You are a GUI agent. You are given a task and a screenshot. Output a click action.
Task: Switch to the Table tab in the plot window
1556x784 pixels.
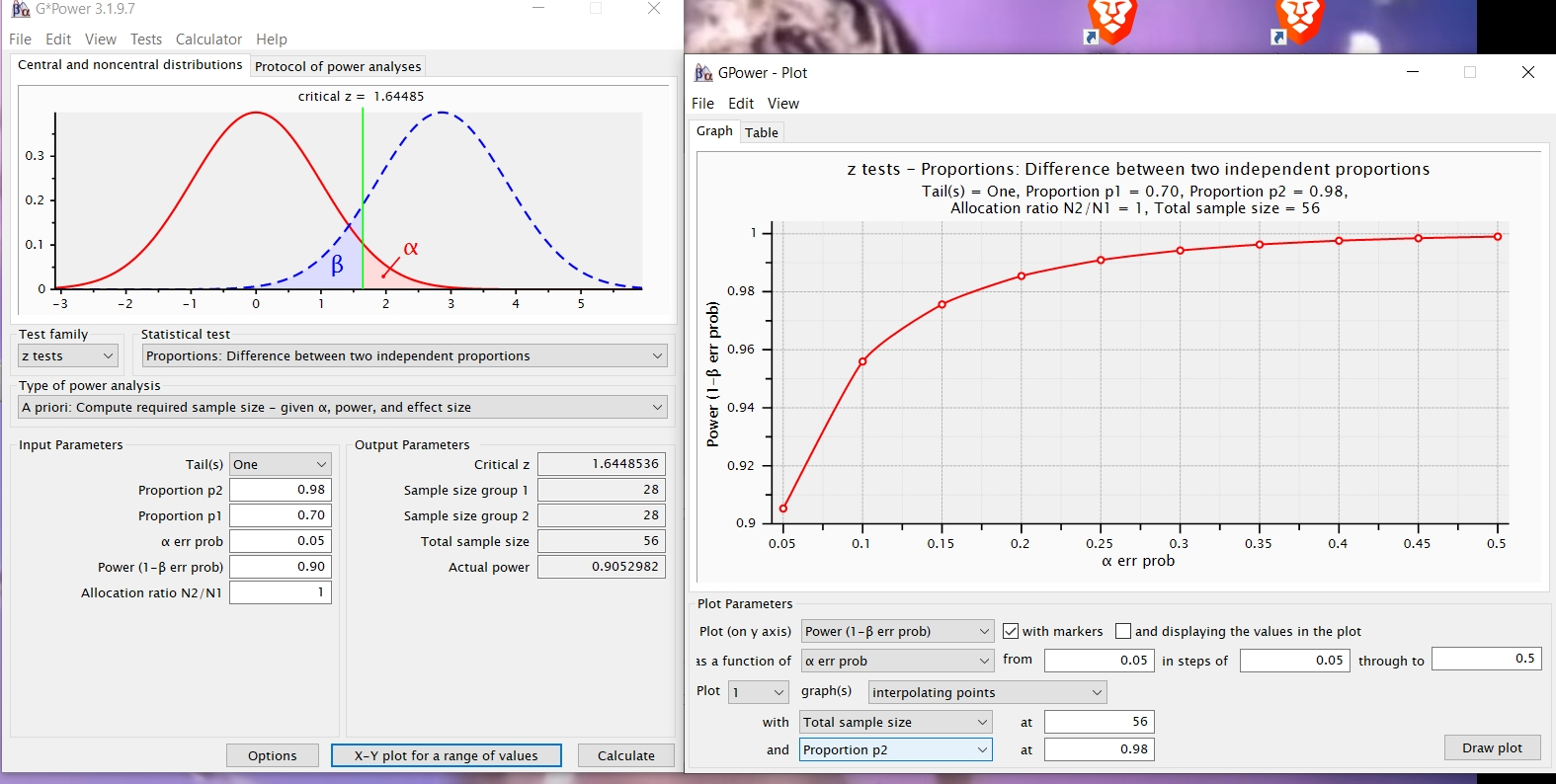point(762,132)
